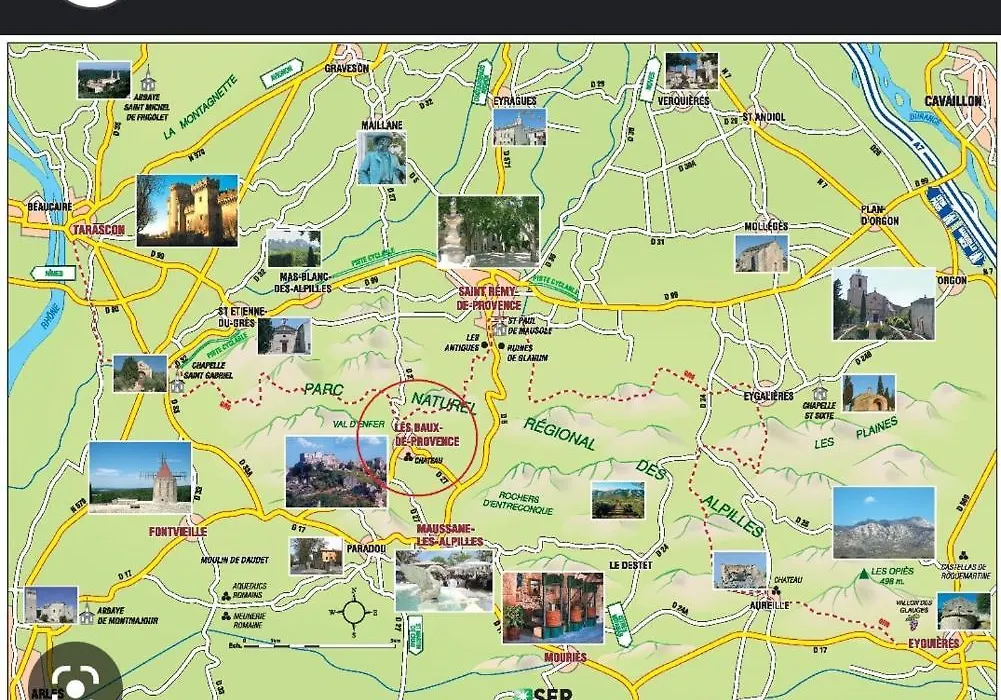Click the Château marker near Aureille
This screenshot has width=1001, height=700.
[x=776, y=592]
